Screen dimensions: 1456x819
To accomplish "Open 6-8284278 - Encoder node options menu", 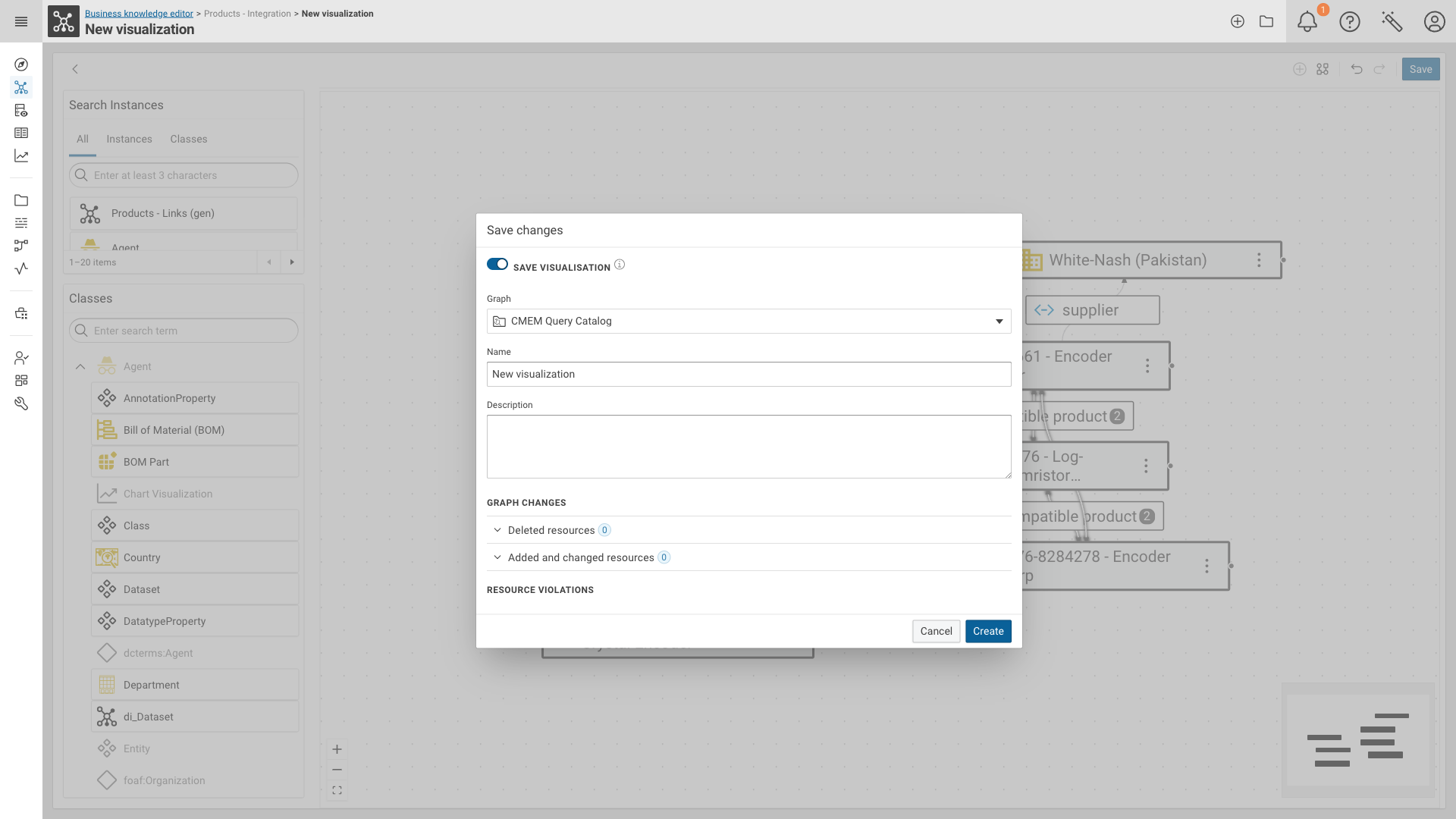I will [x=1207, y=566].
